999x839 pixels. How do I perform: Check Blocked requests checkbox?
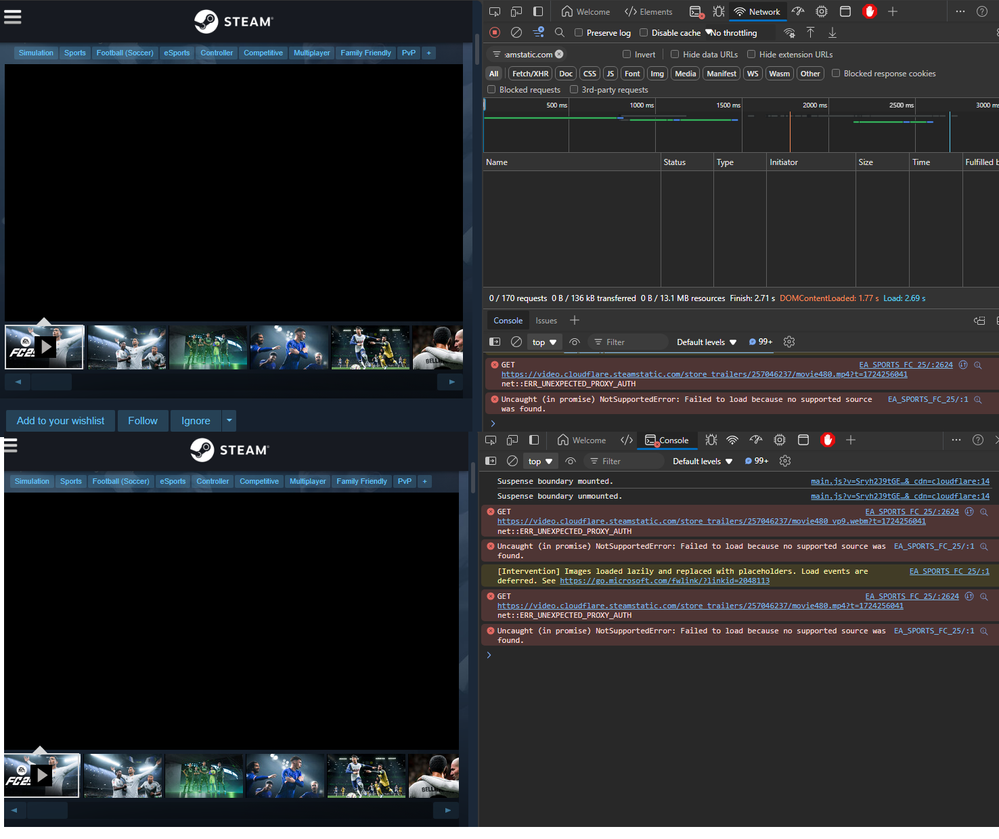point(491,90)
